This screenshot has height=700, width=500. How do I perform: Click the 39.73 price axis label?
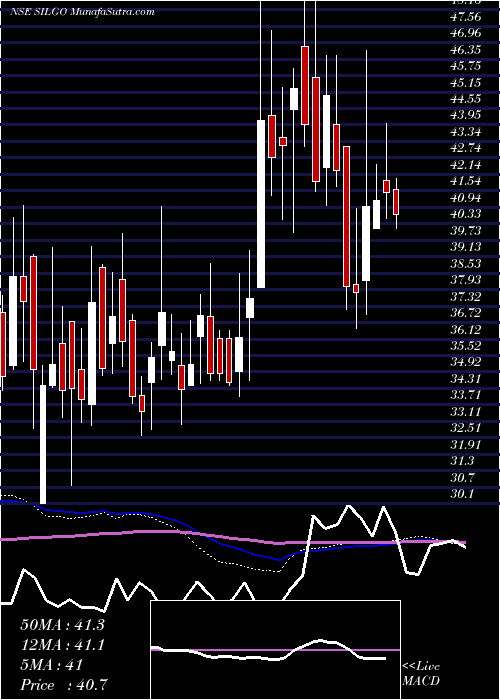(466, 231)
